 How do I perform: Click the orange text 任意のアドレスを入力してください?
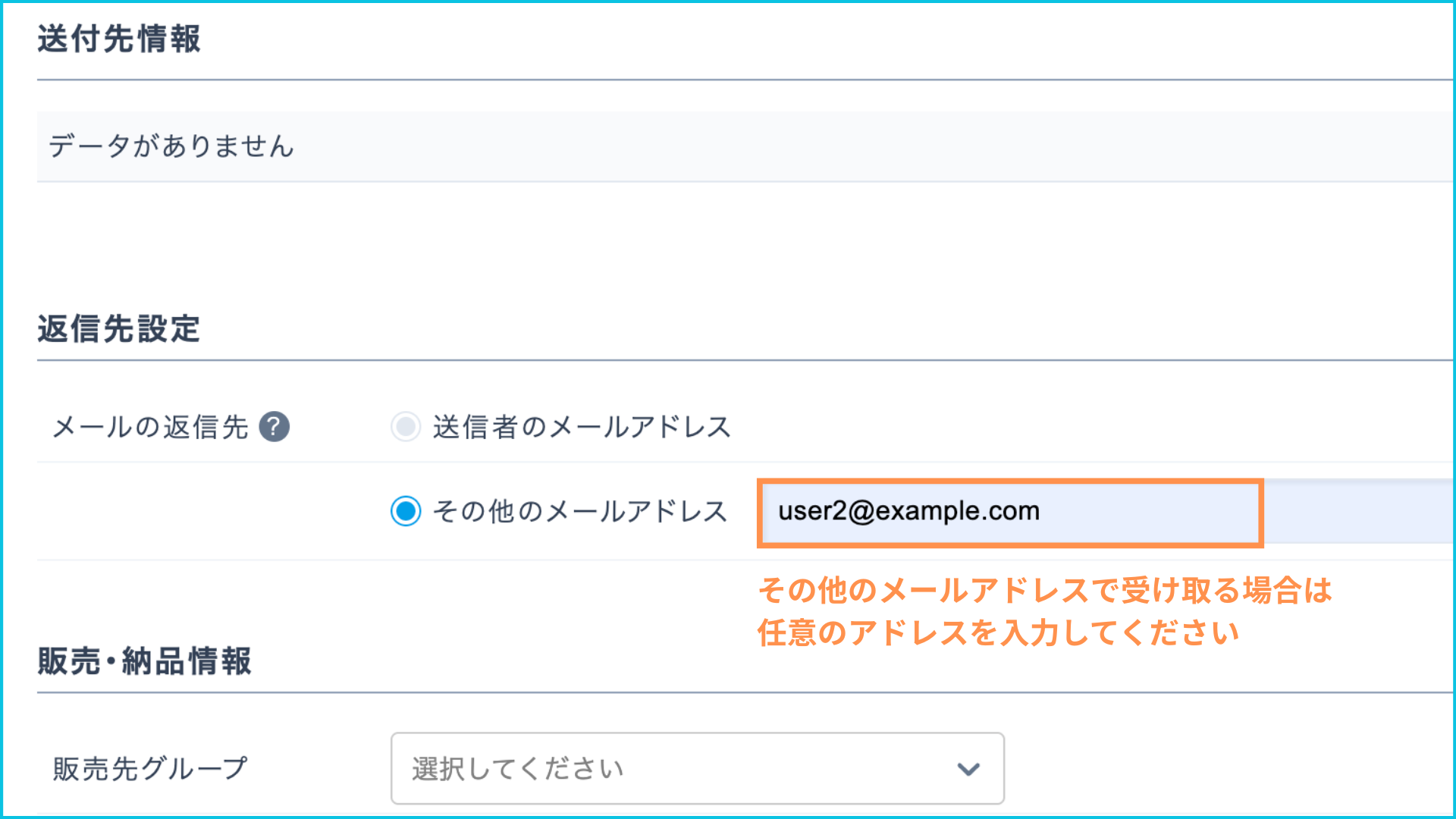click(998, 632)
